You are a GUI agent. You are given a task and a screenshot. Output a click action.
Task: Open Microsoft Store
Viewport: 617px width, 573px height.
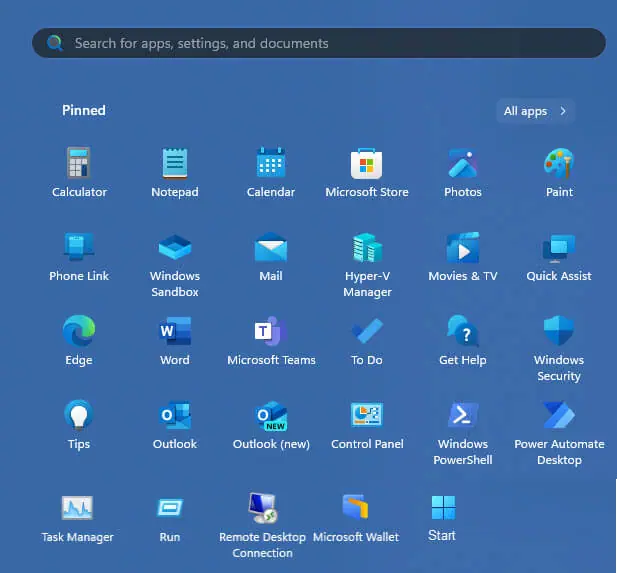(x=367, y=172)
